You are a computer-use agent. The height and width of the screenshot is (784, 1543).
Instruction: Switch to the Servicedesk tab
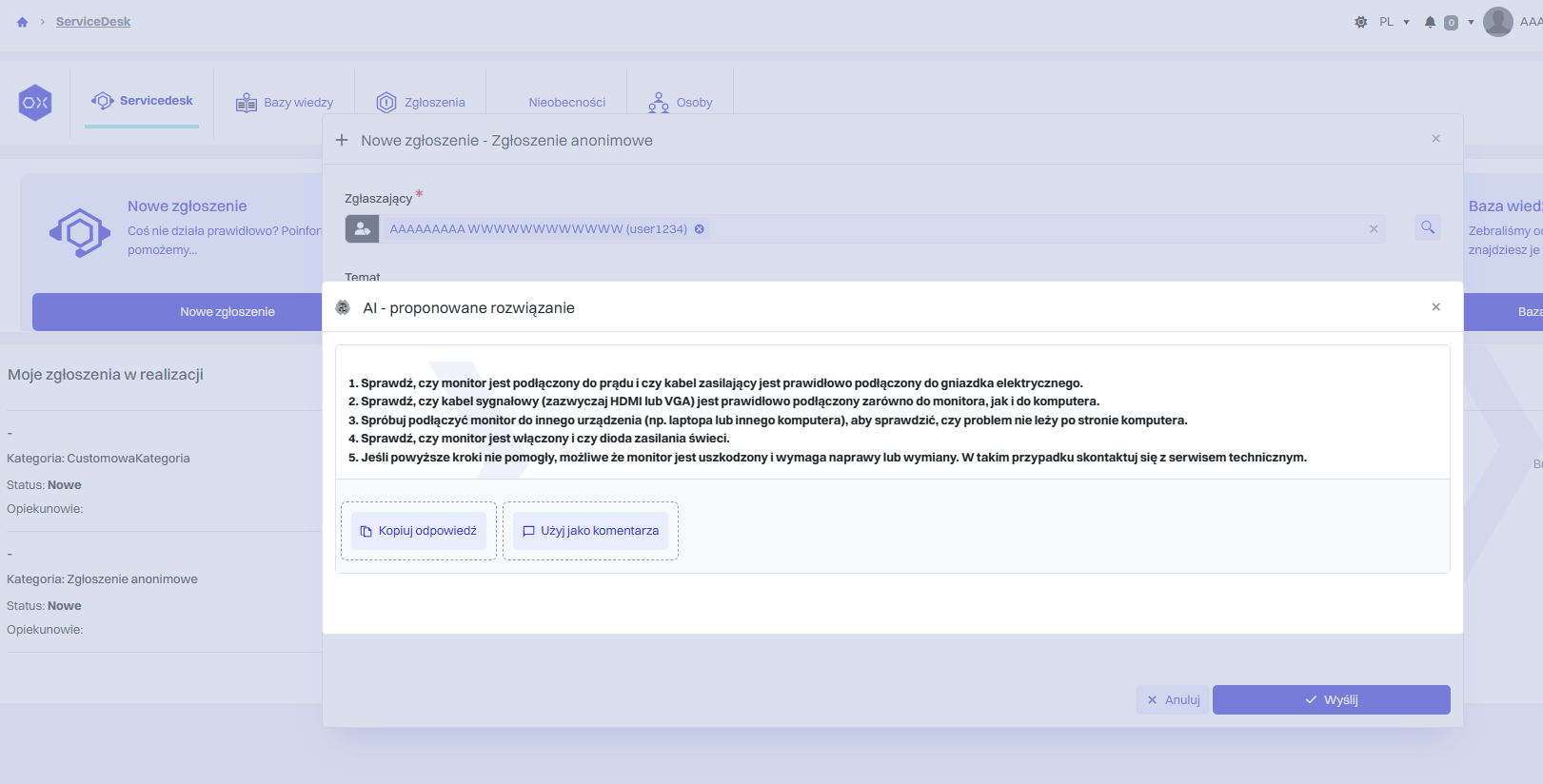coord(143,101)
